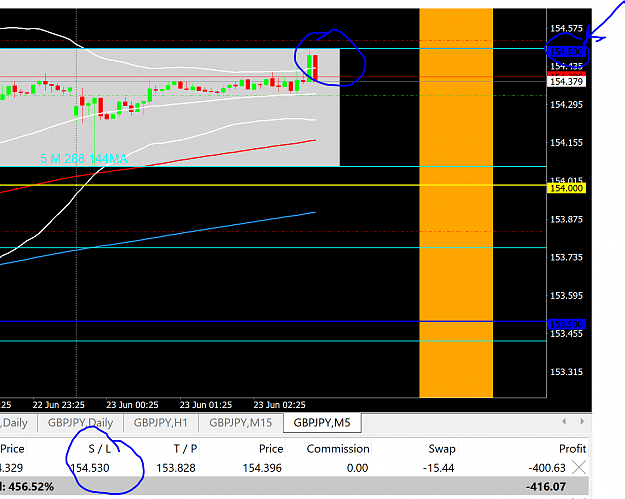Select the 153.500 blue price level label

tap(566, 324)
